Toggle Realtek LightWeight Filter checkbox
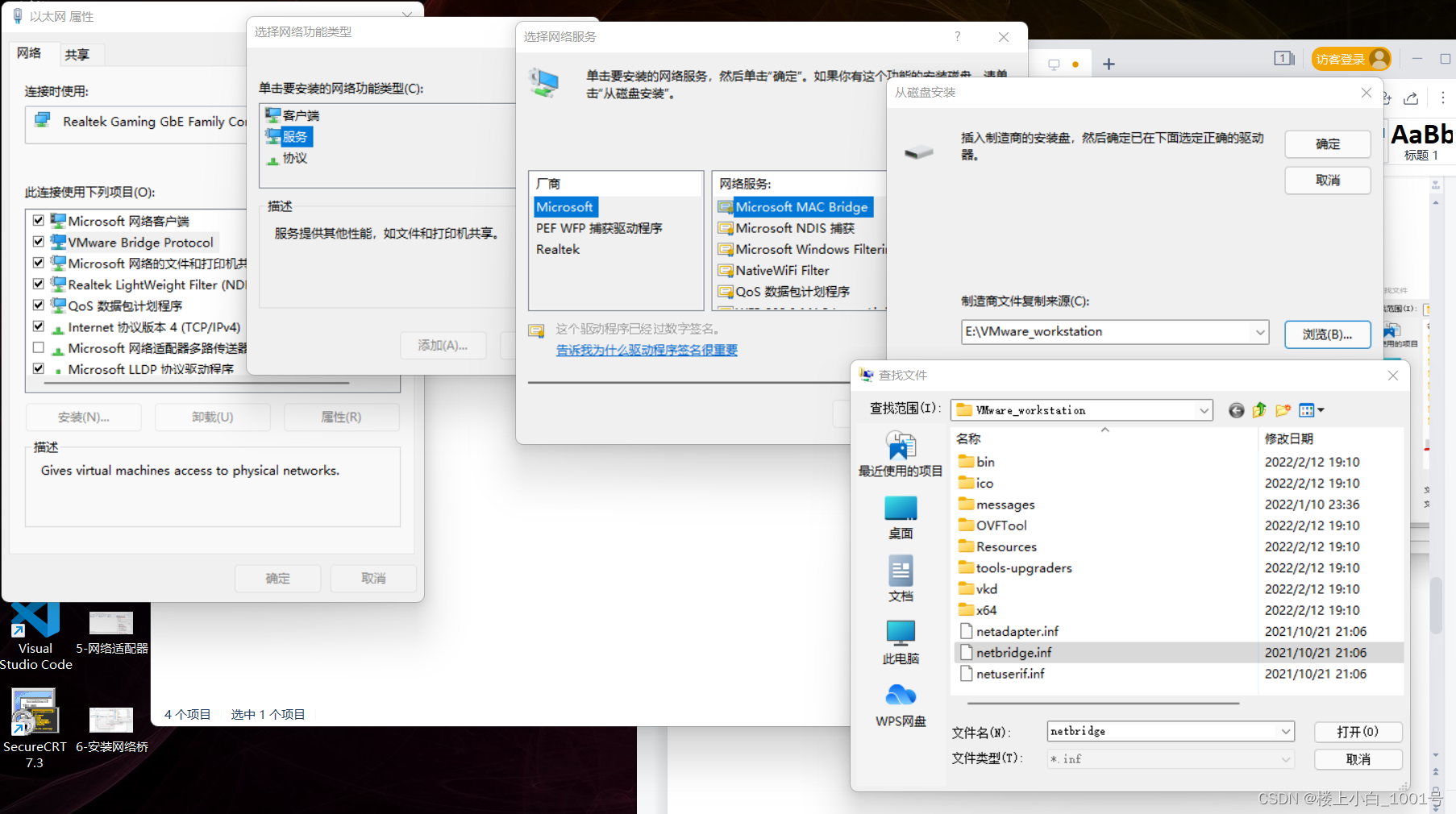The width and height of the screenshot is (1456, 814). (38, 284)
